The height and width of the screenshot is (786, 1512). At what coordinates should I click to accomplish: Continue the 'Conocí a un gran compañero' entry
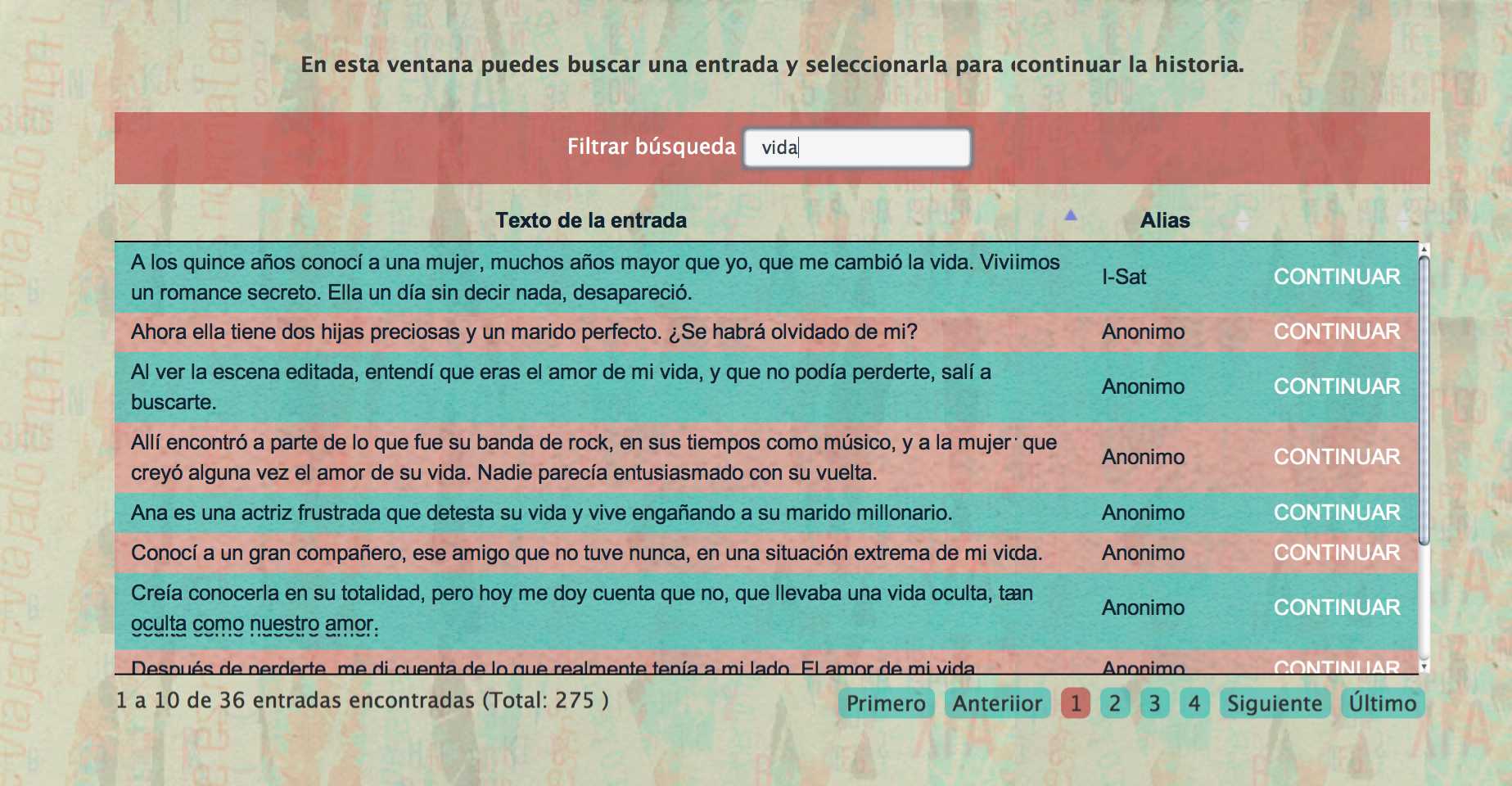point(1336,553)
